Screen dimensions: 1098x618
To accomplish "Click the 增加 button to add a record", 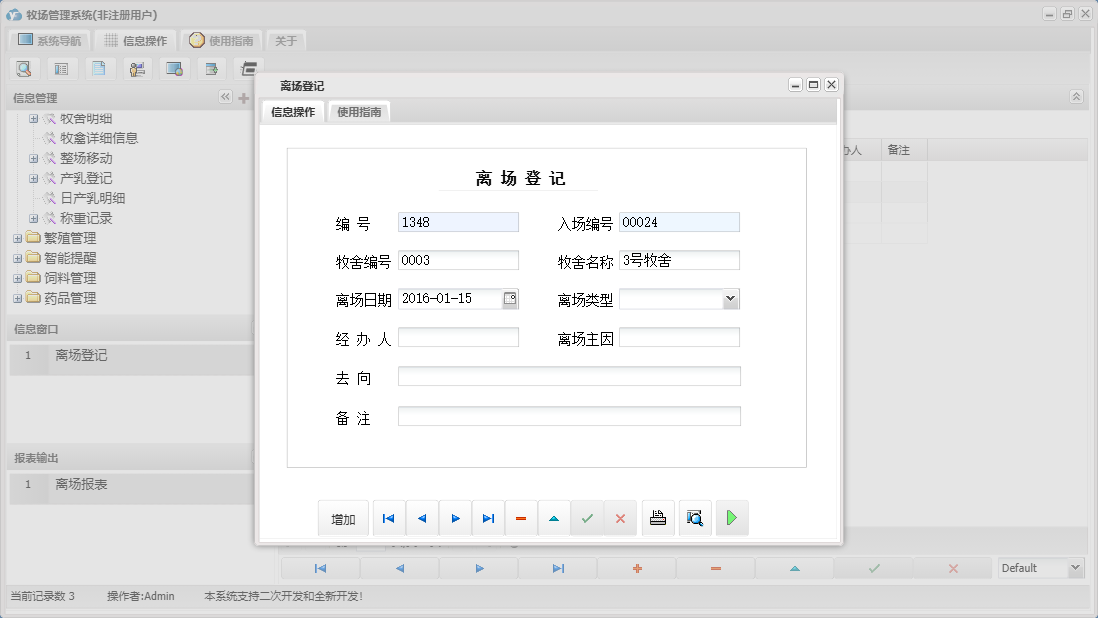I will tap(343, 518).
